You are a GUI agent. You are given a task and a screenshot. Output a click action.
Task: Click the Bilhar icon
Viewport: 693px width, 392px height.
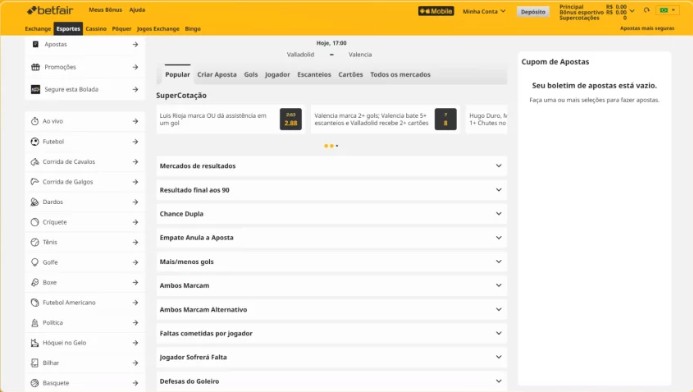(35, 363)
